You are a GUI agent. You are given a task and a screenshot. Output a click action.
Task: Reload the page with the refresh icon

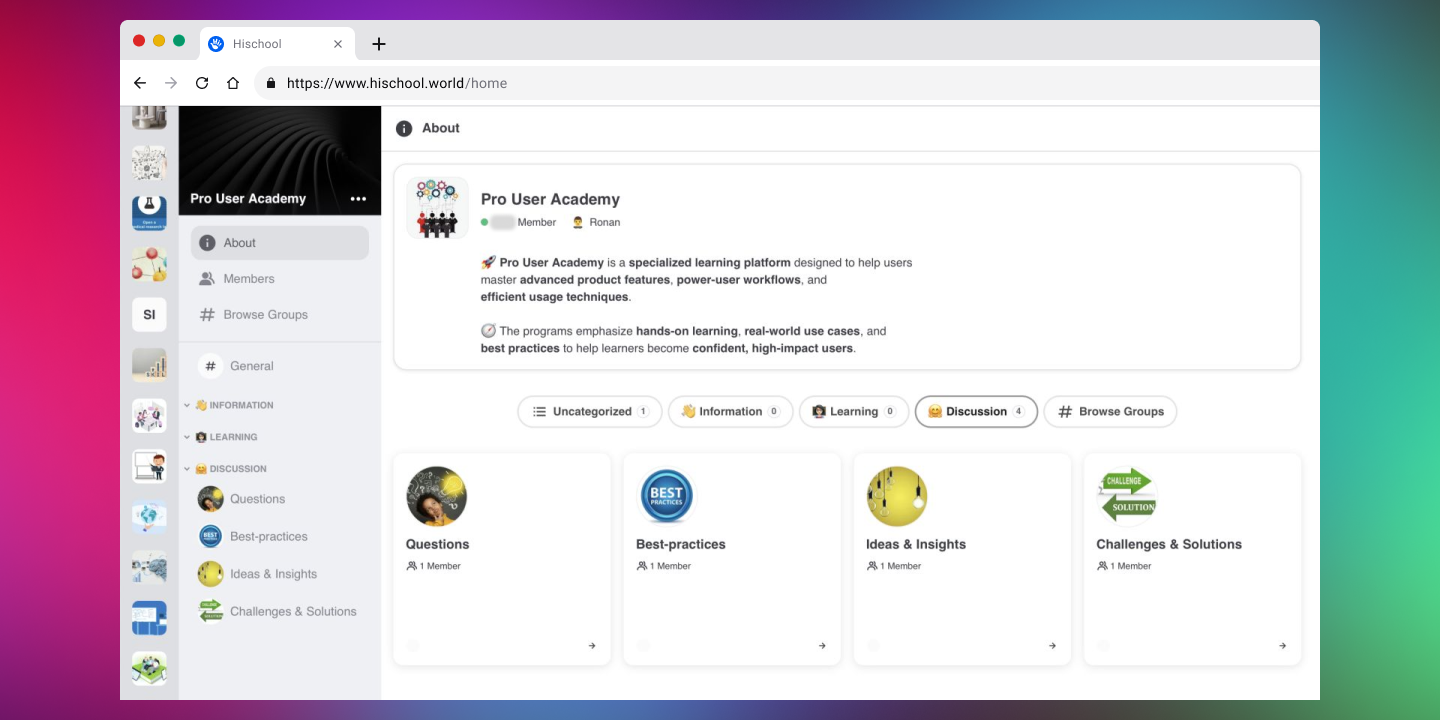coord(202,83)
